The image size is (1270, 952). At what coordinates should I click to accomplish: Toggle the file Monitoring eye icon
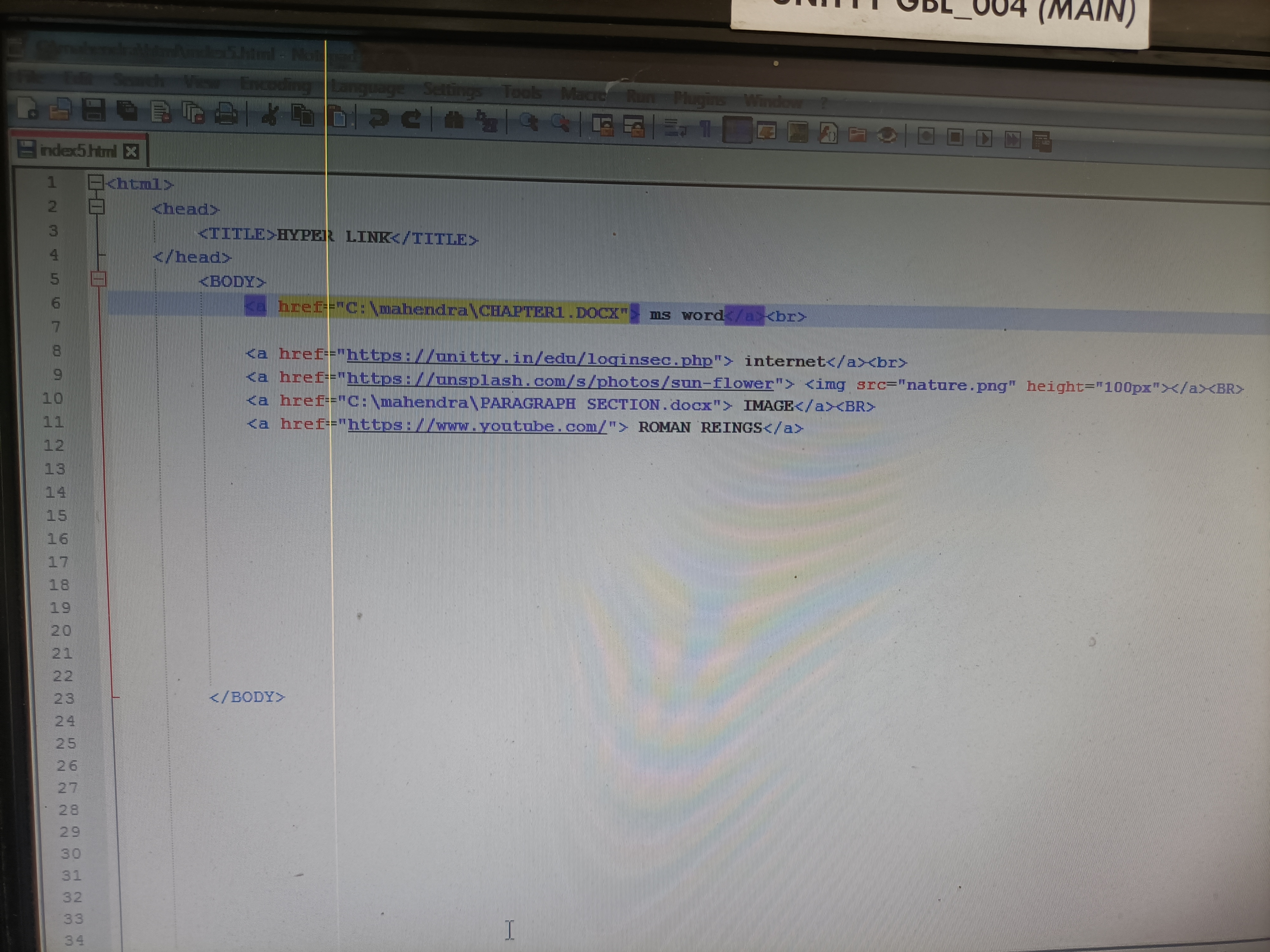(887, 136)
